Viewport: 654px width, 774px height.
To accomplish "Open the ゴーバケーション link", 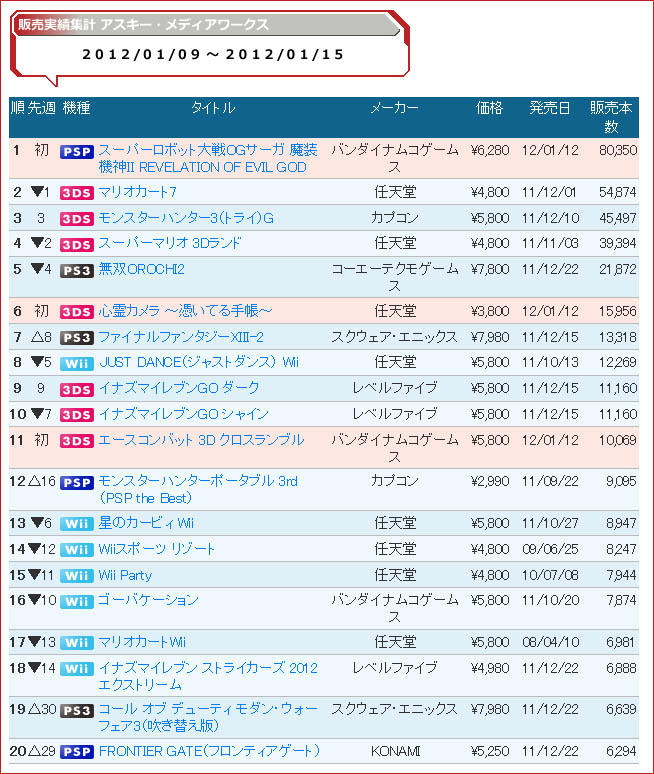I will click(x=149, y=600).
